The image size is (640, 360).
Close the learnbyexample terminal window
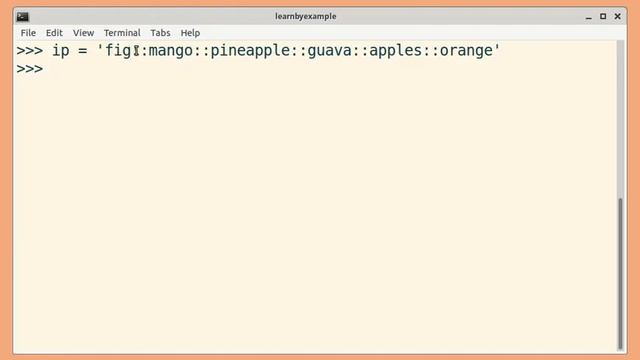tap(618, 16)
